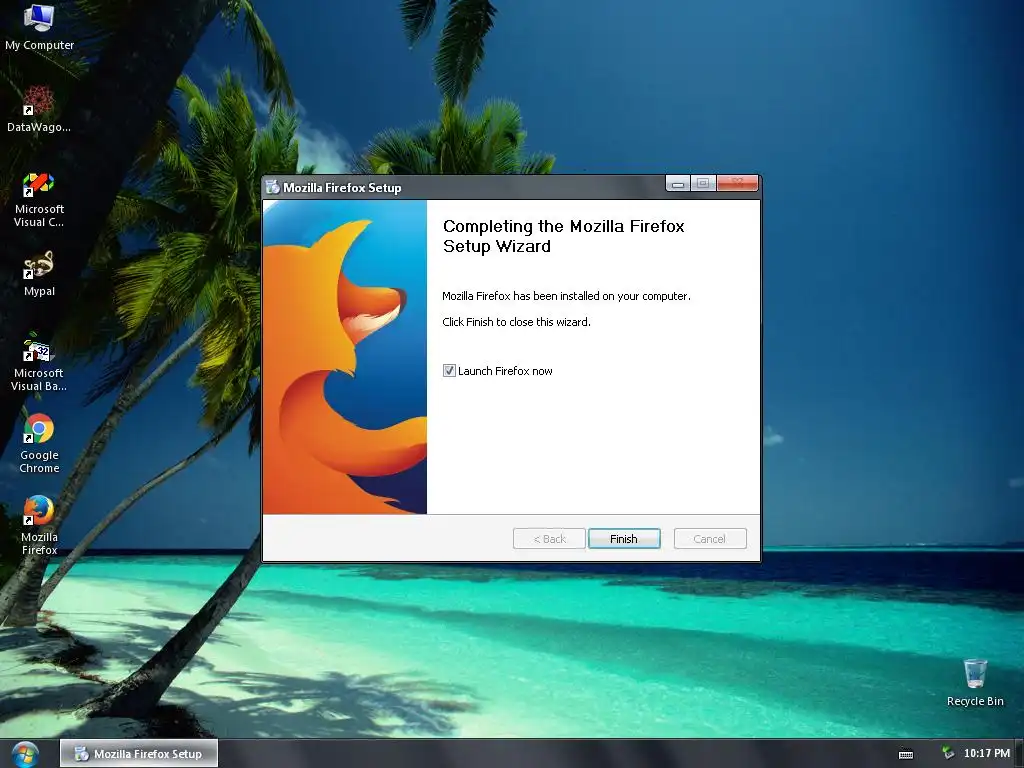Open the My Computer desktop icon
Image resolution: width=1024 pixels, height=768 pixels.
[39, 26]
